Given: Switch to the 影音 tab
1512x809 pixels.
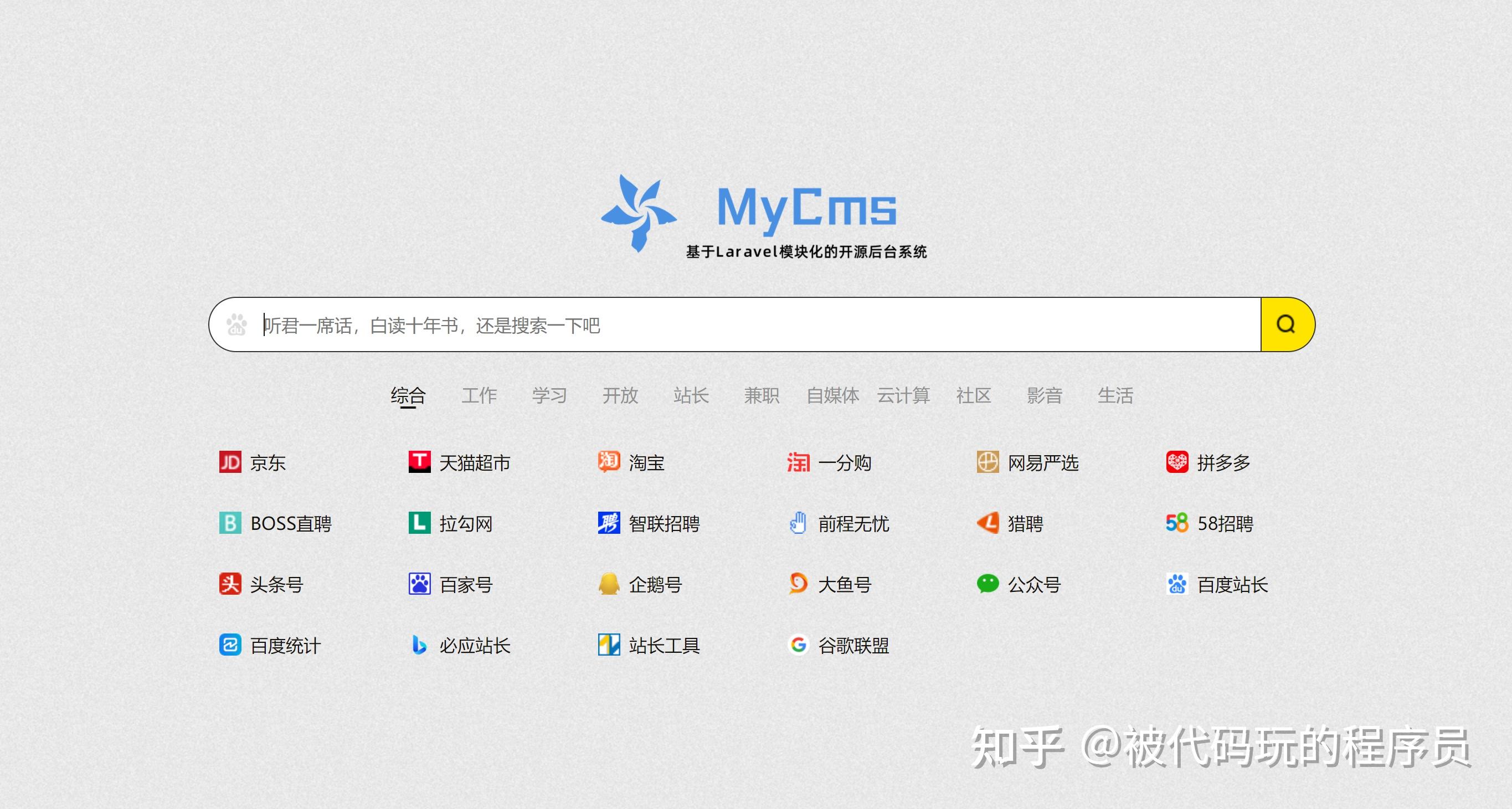Looking at the screenshot, I should [x=1044, y=395].
